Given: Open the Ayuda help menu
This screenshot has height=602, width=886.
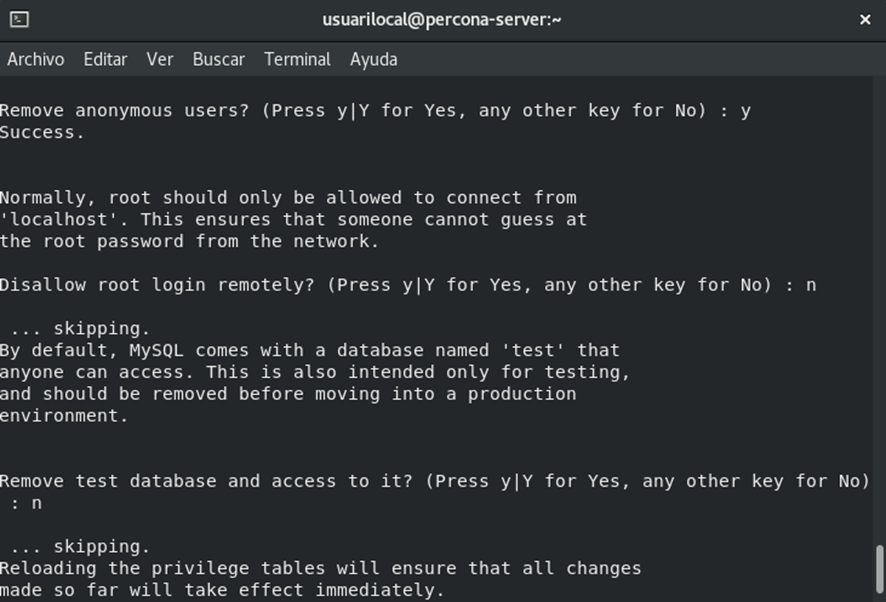Looking at the screenshot, I should 373,59.
